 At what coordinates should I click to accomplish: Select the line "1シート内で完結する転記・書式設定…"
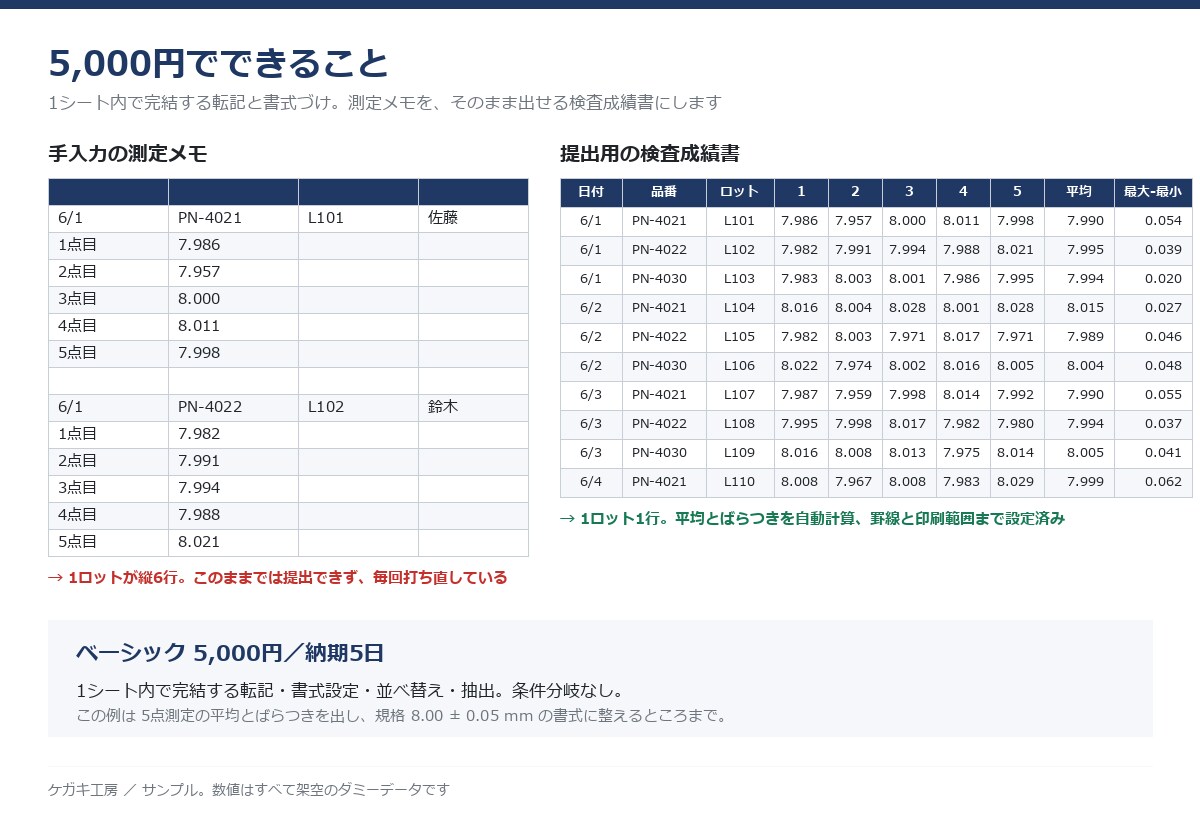coord(351,691)
